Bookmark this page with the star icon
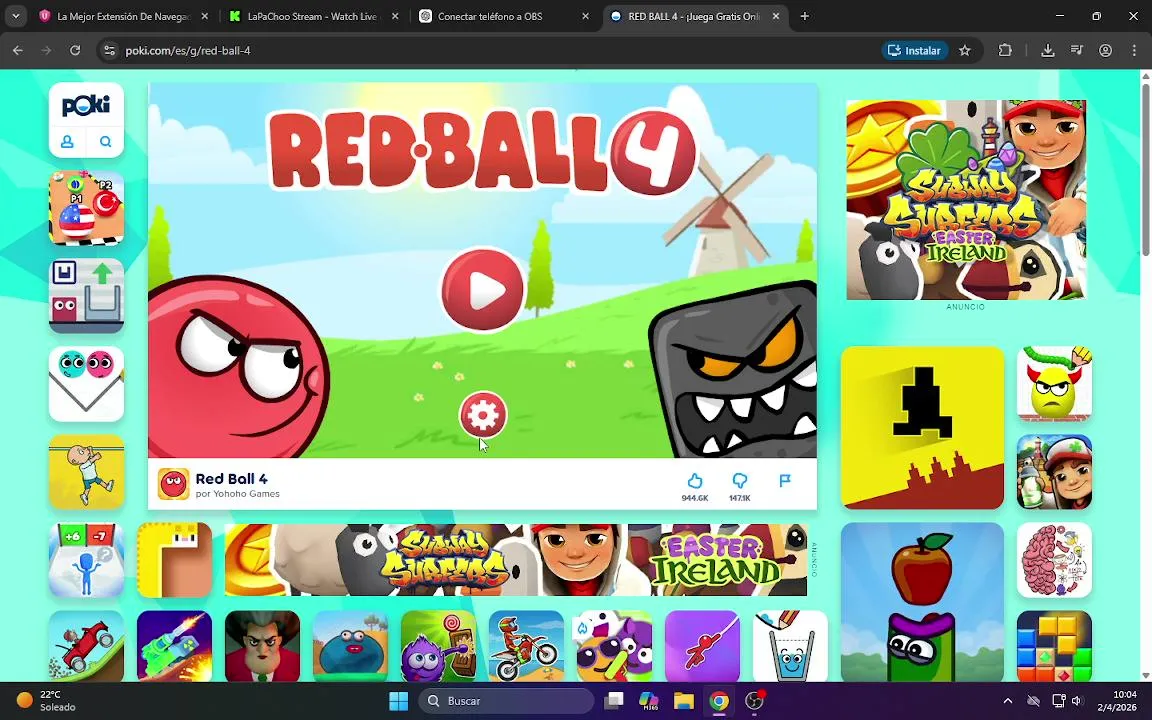The height and width of the screenshot is (720, 1152). click(x=965, y=51)
